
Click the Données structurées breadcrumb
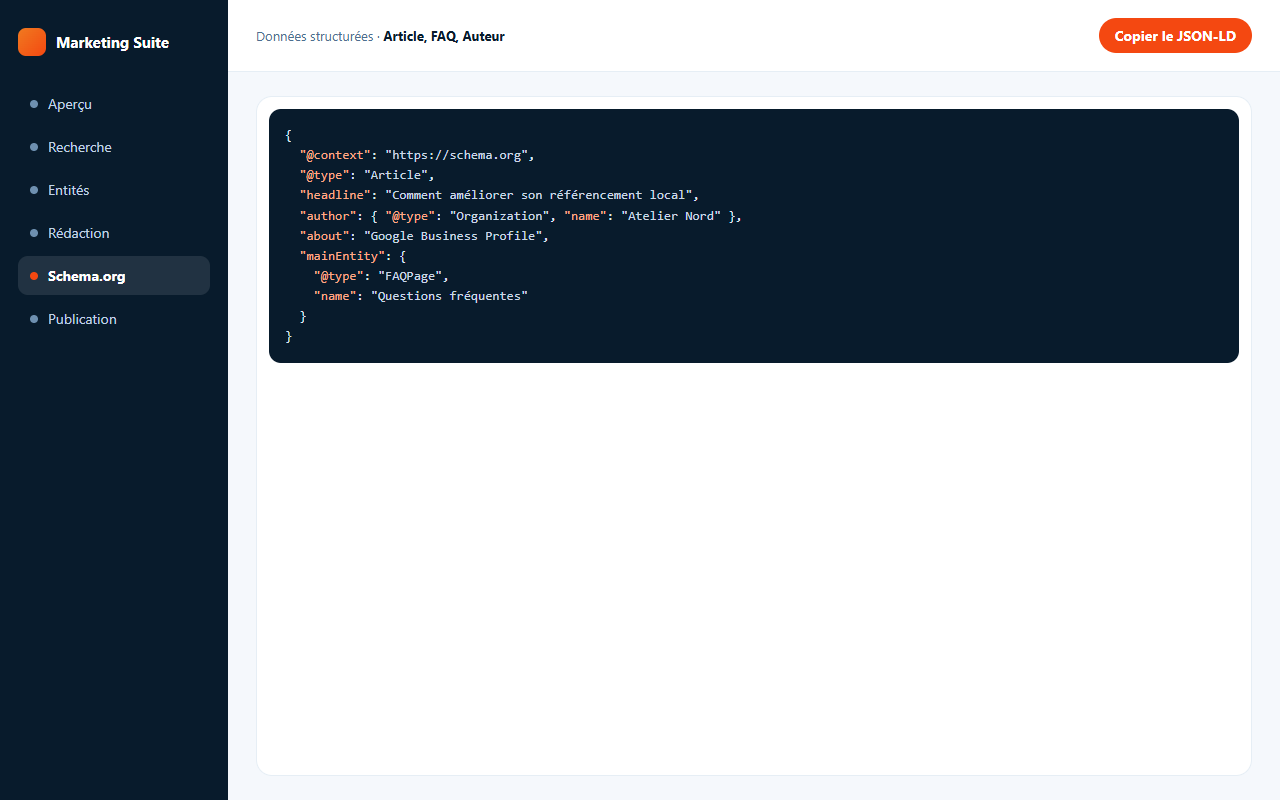pos(315,36)
